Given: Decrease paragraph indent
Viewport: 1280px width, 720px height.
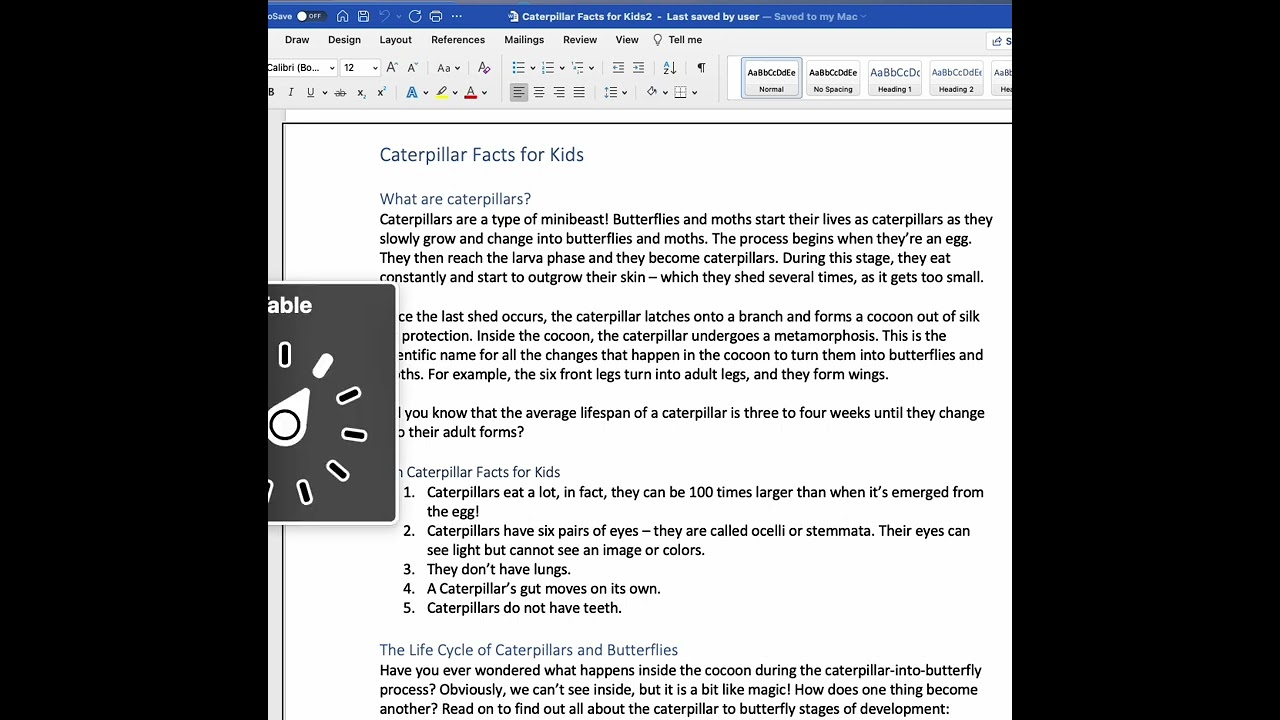Looking at the screenshot, I should tap(618, 68).
